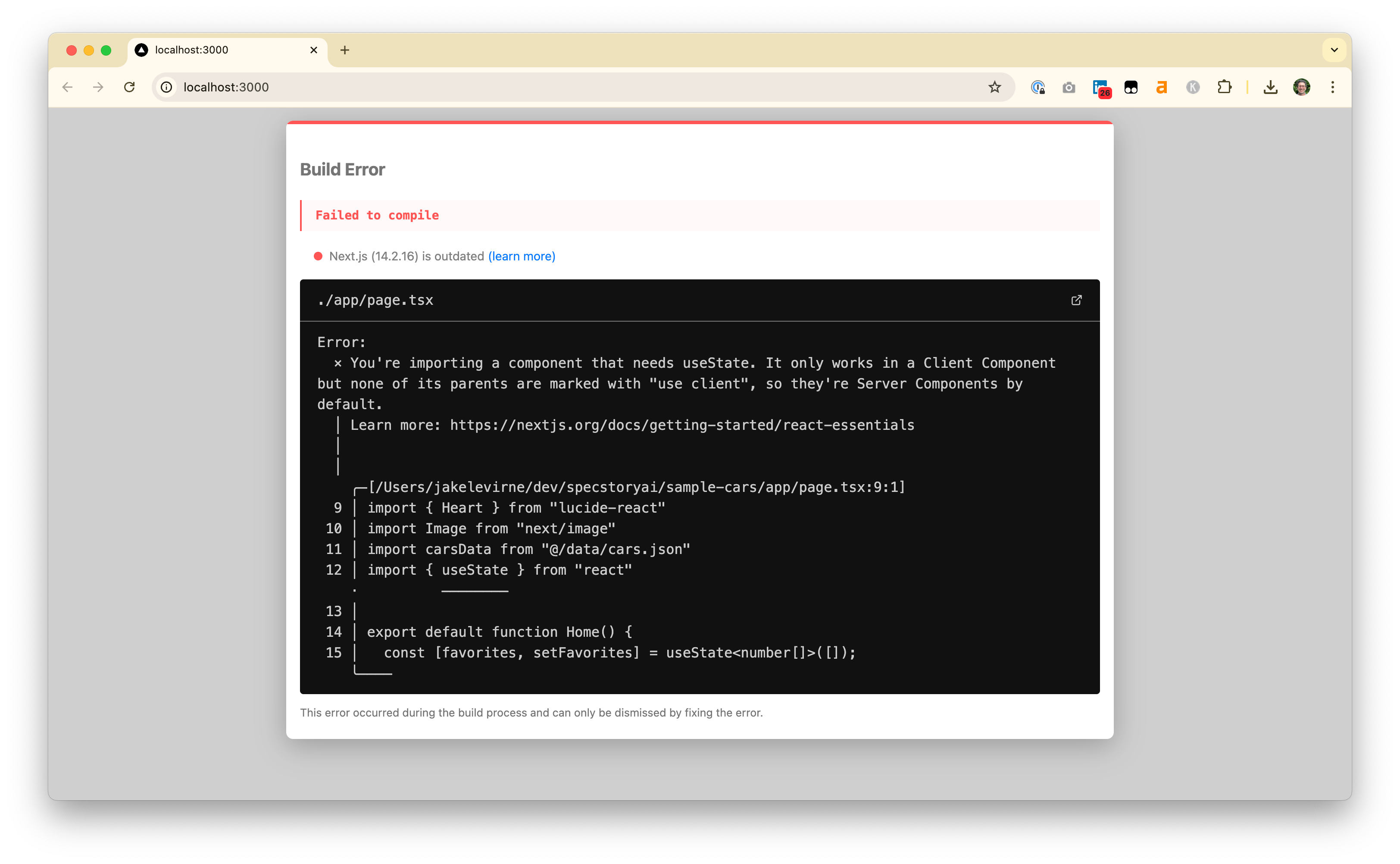View site information for localhost
This screenshot has width=1400, height=864.
tap(166, 87)
